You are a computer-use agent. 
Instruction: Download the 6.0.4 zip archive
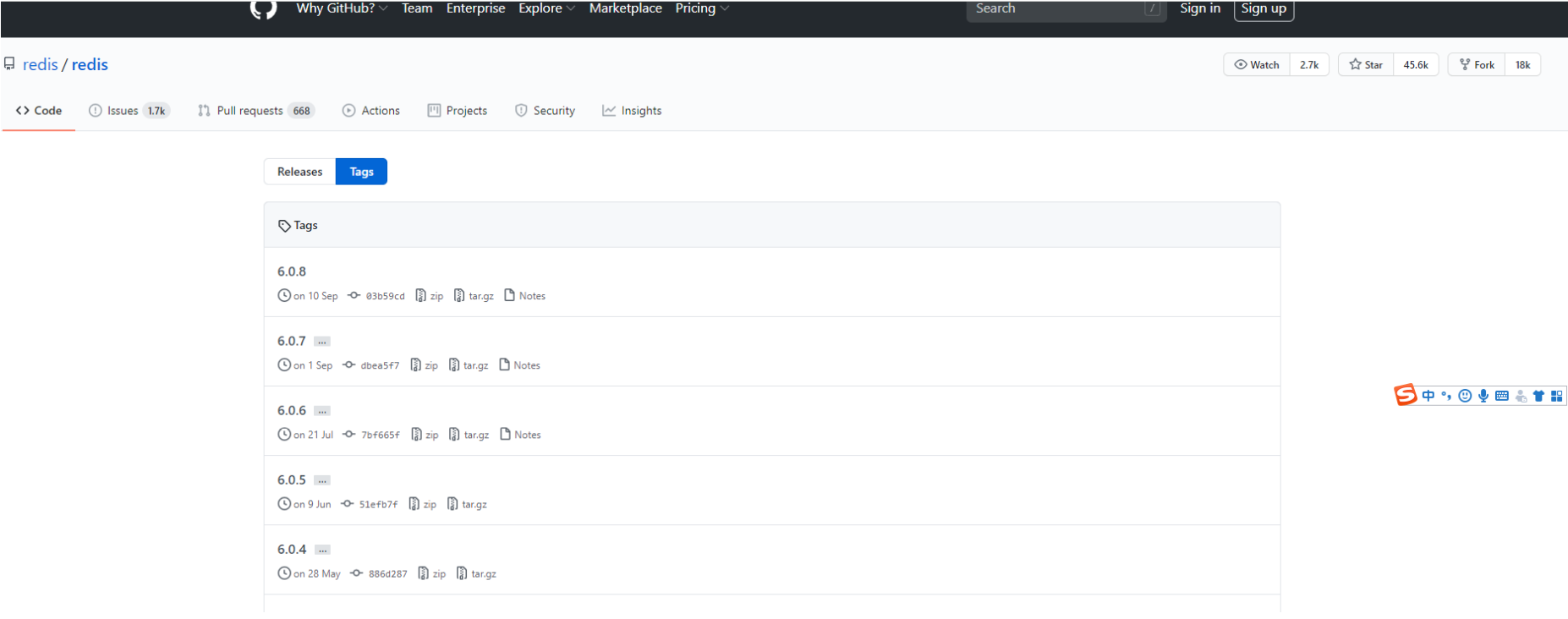432,573
